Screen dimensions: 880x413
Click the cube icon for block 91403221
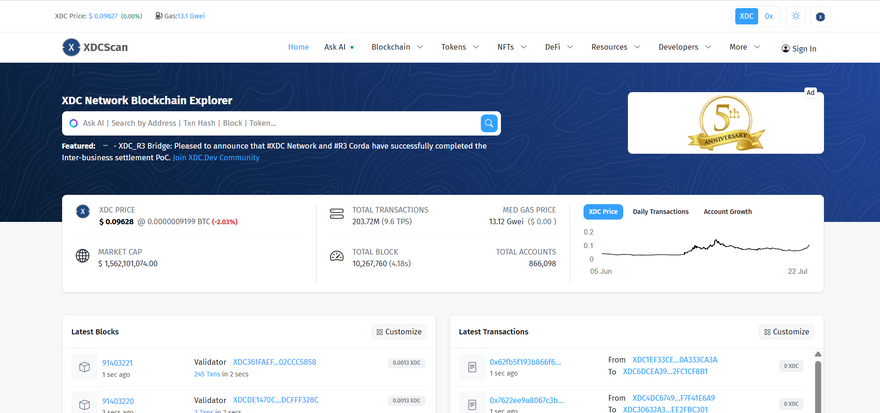pos(85,368)
